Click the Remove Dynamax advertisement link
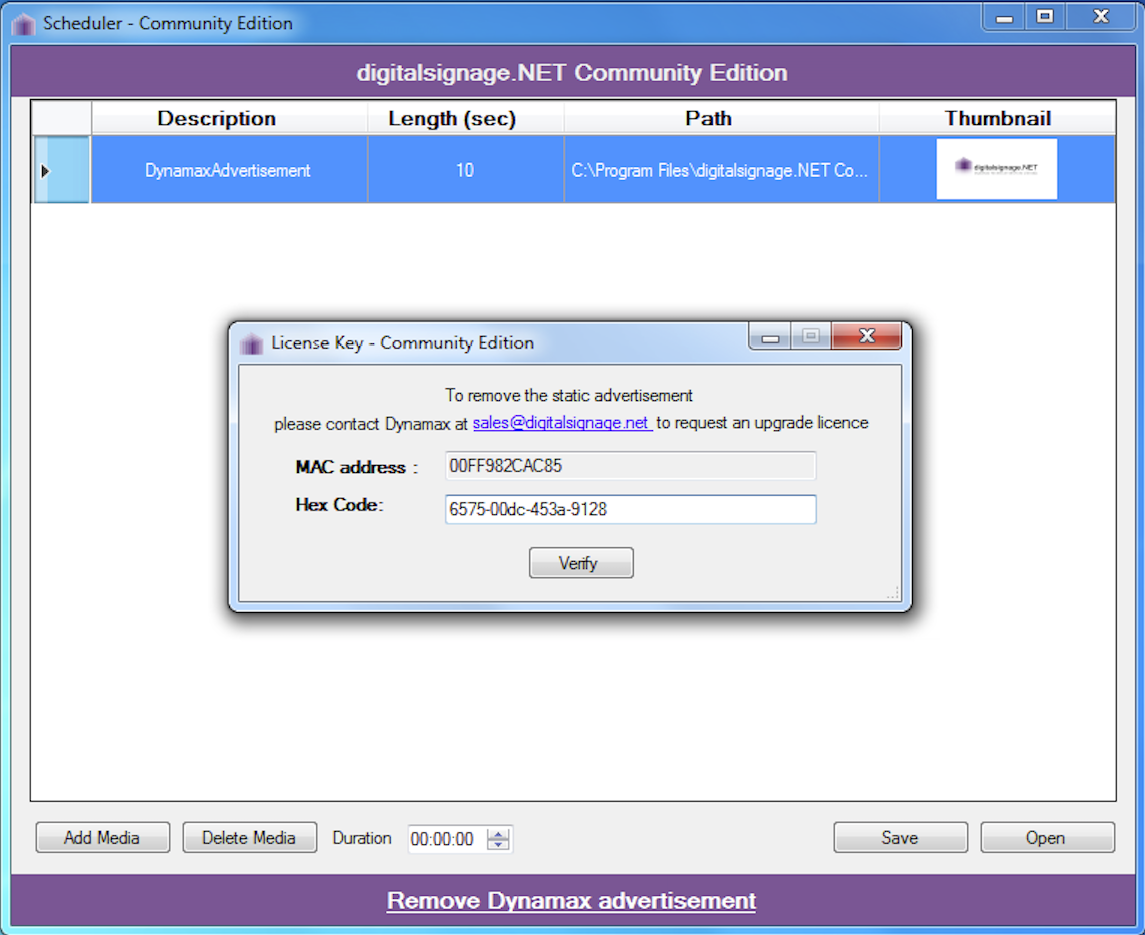The width and height of the screenshot is (1145, 935). click(x=571, y=901)
